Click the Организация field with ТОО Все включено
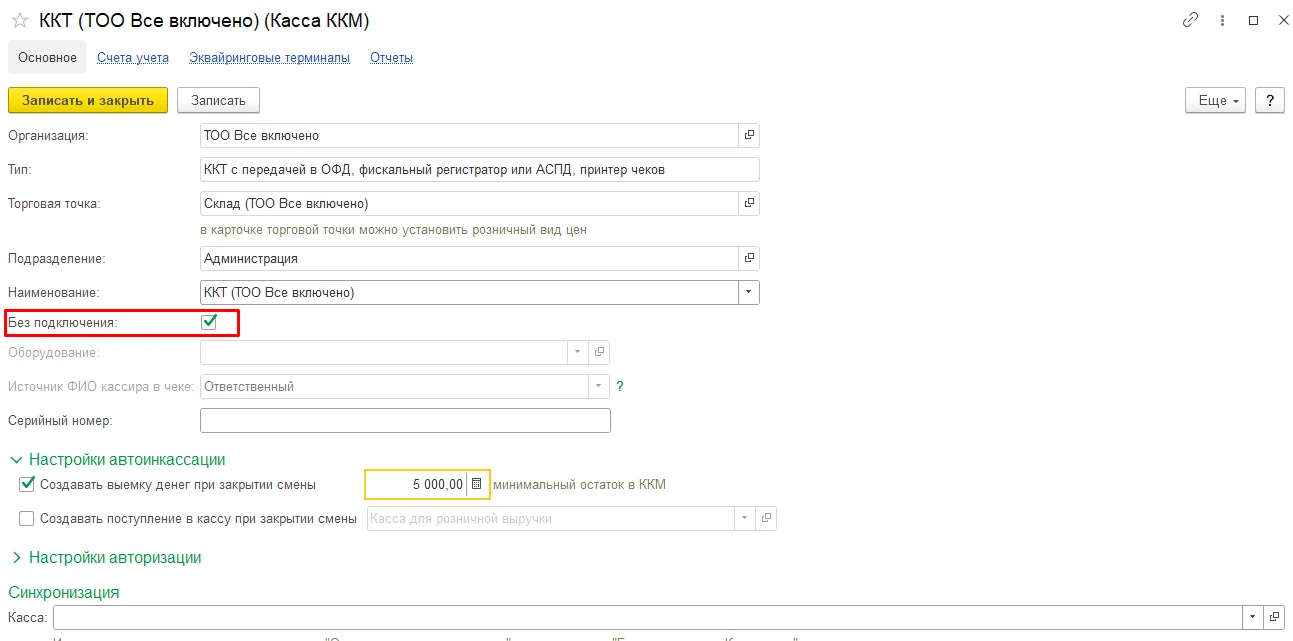Viewport: 1293px width, 641px height. pyautogui.click(x=470, y=135)
